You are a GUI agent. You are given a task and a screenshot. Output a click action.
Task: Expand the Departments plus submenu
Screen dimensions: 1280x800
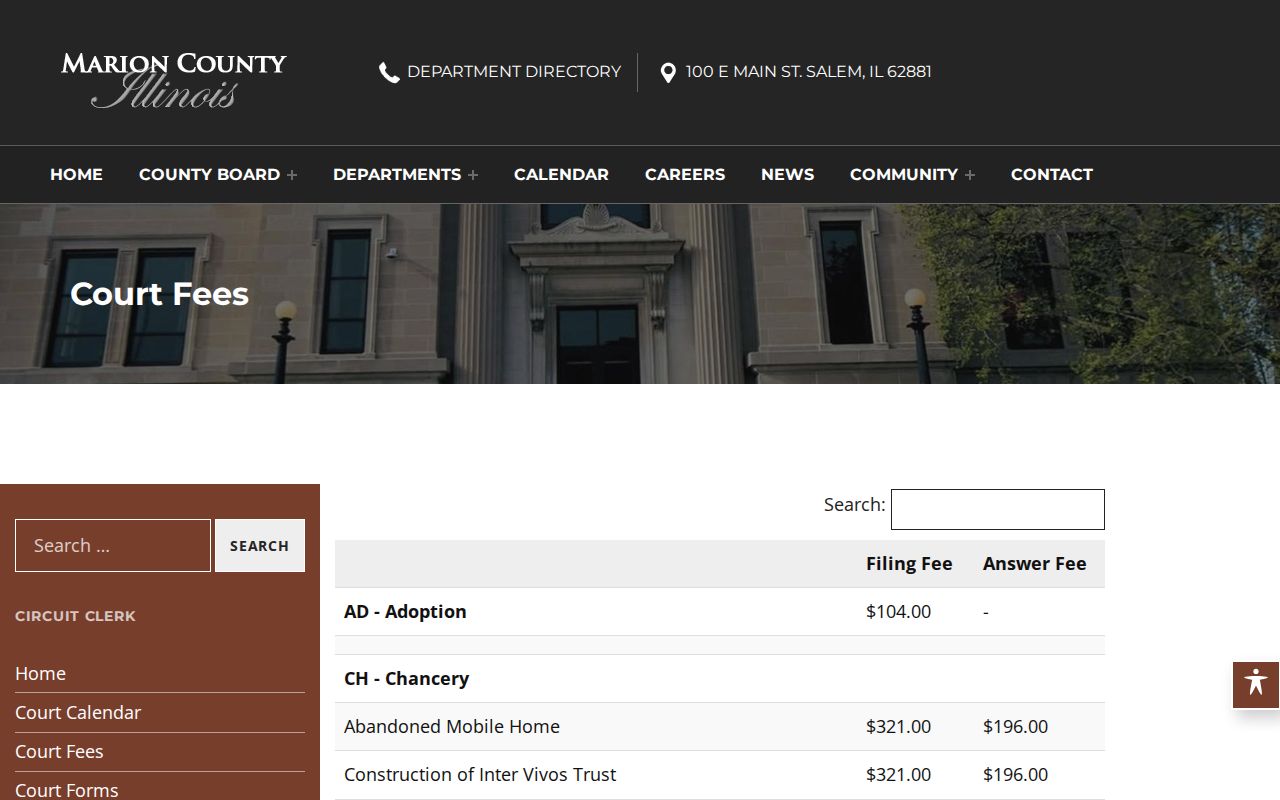click(x=473, y=175)
